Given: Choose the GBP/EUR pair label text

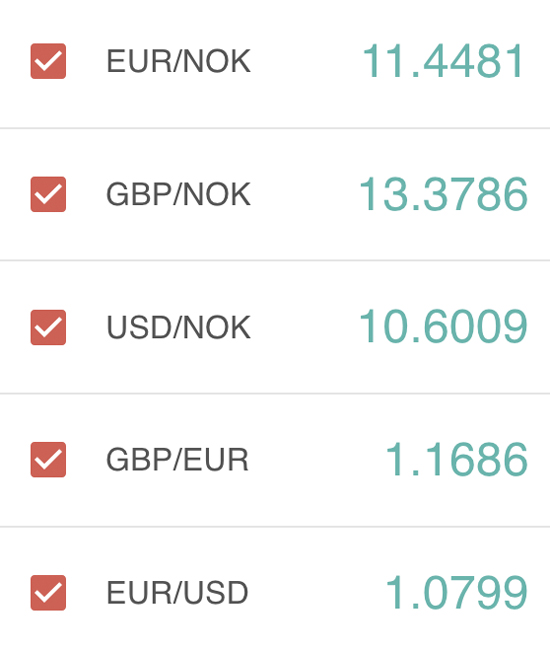Looking at the screenshot, I should point(177,460).
